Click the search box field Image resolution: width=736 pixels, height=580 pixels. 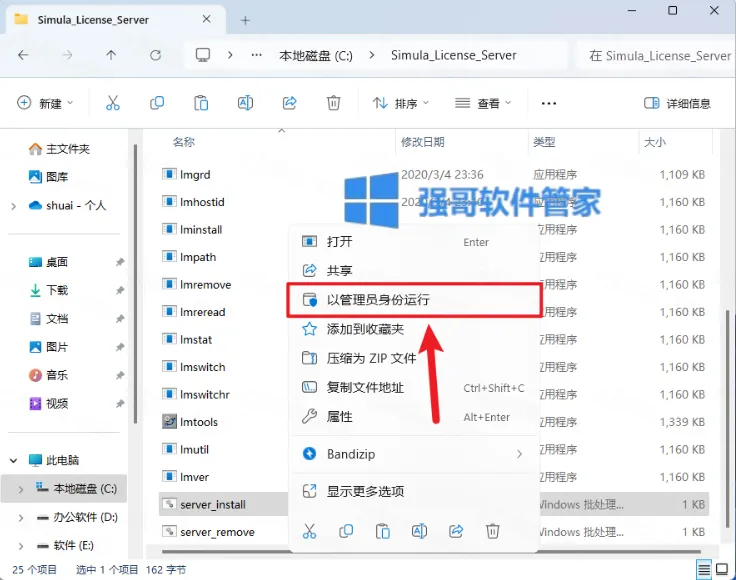656,56
